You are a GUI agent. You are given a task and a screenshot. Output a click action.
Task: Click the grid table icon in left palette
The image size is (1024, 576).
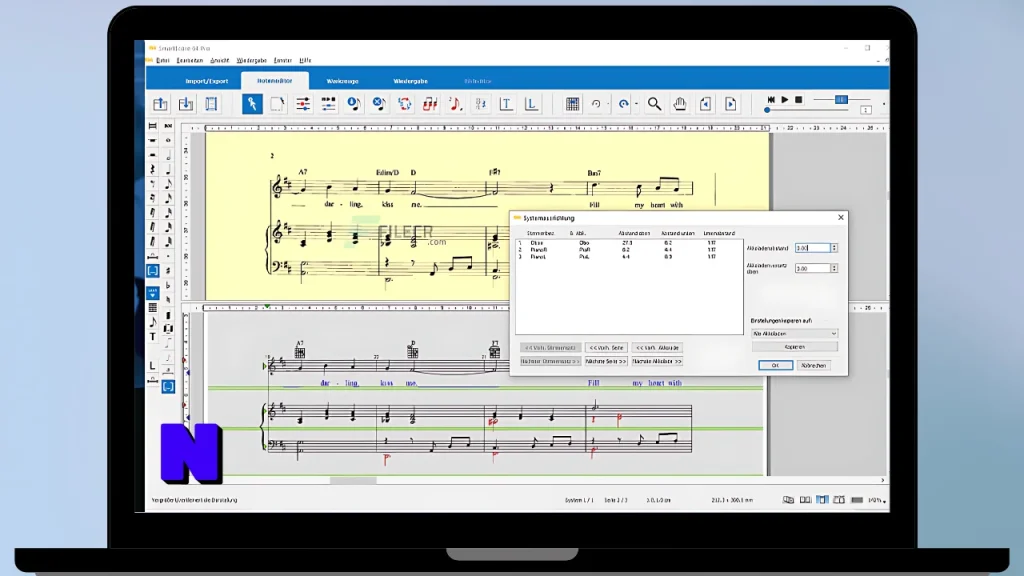click(152, 308)
